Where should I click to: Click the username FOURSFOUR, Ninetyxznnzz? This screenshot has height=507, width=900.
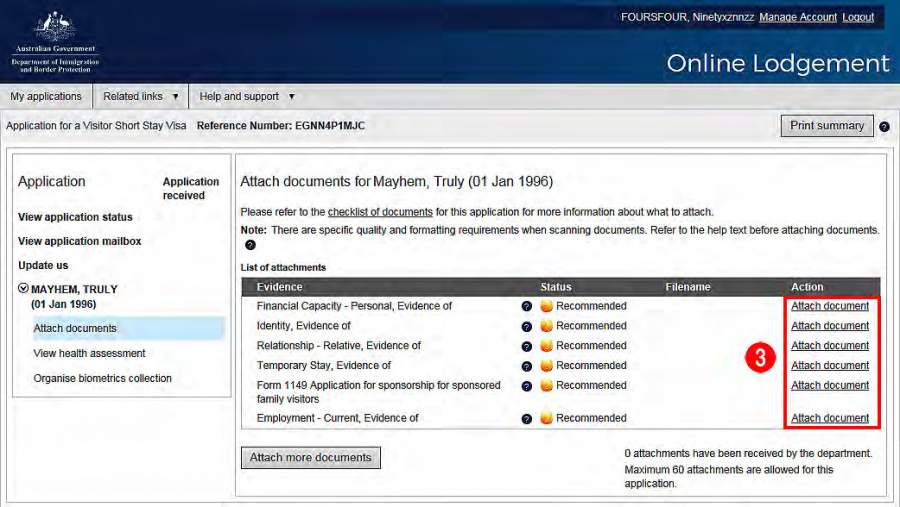pyautogui.click(x=688, y=17)
